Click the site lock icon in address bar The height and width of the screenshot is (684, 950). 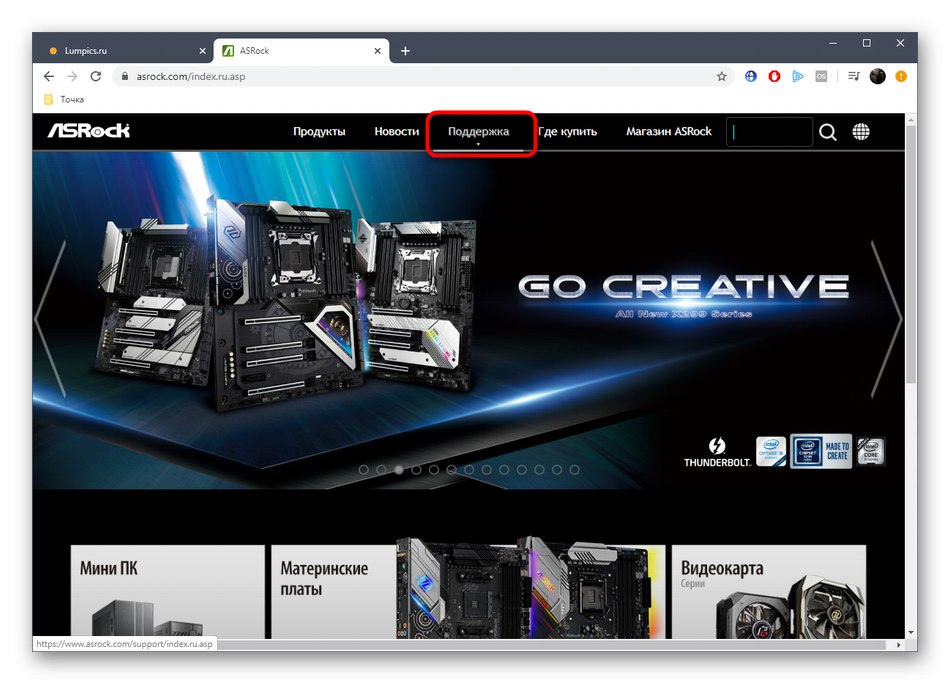tap(125, 76)
